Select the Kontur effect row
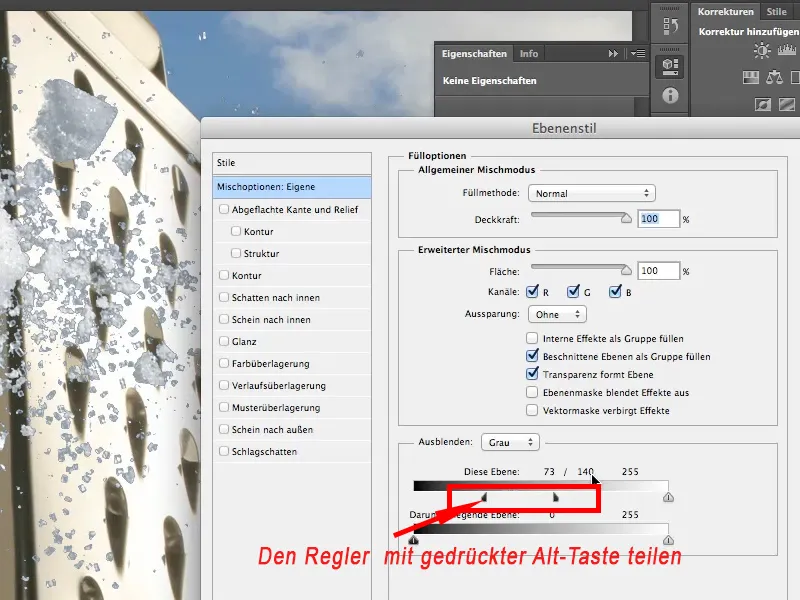This screenshot has height=600, width=800. pos(292,276)
